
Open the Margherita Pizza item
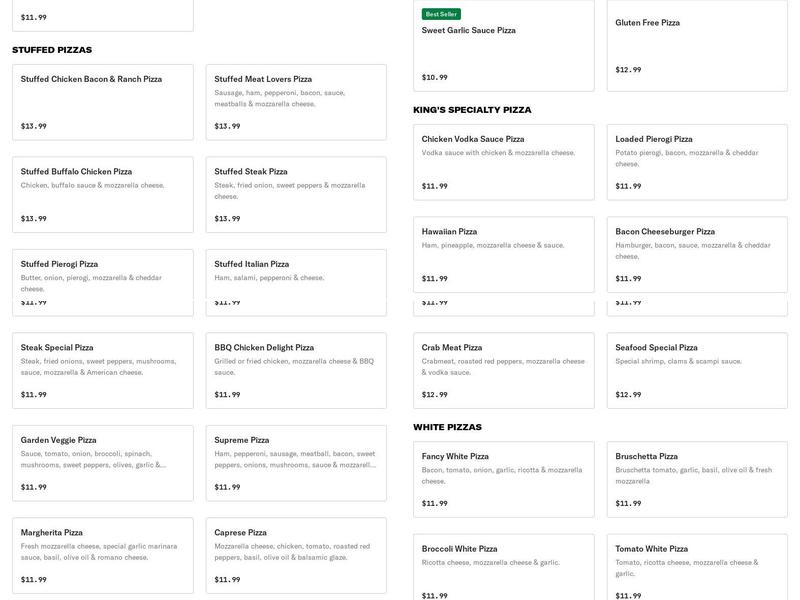102,555
